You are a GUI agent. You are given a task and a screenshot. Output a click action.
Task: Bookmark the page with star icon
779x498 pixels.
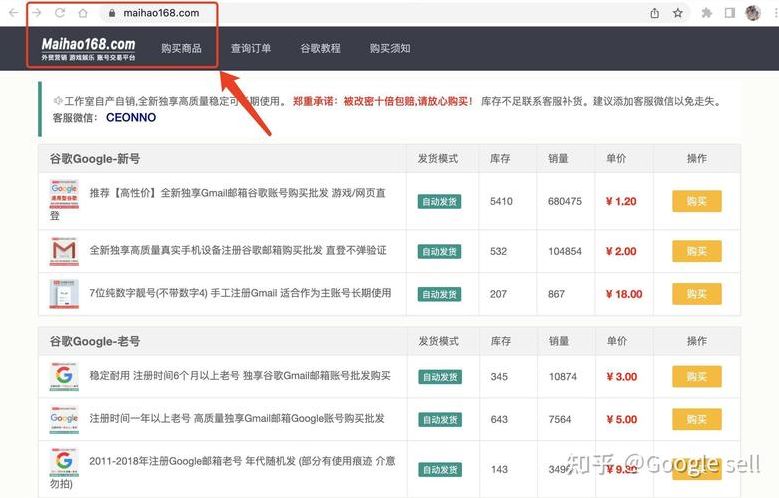pyautogui.click(x=678, y=13)
